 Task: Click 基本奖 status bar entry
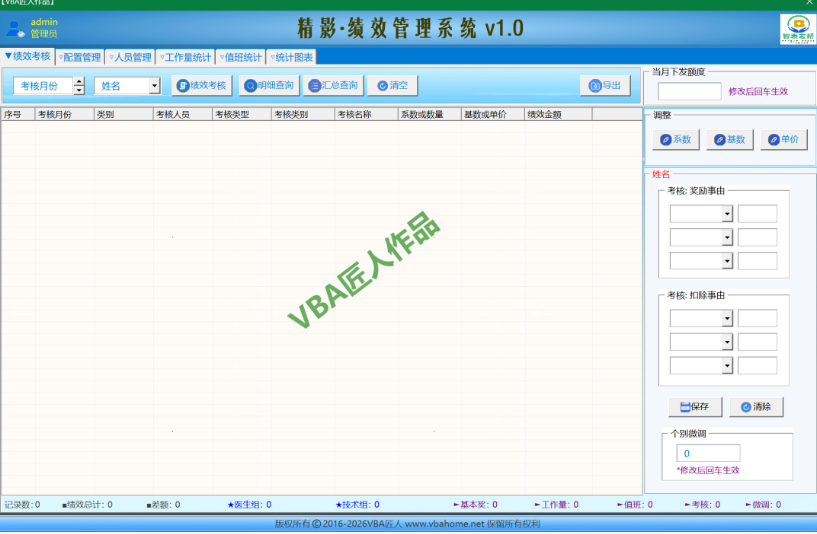coord(475,505)
